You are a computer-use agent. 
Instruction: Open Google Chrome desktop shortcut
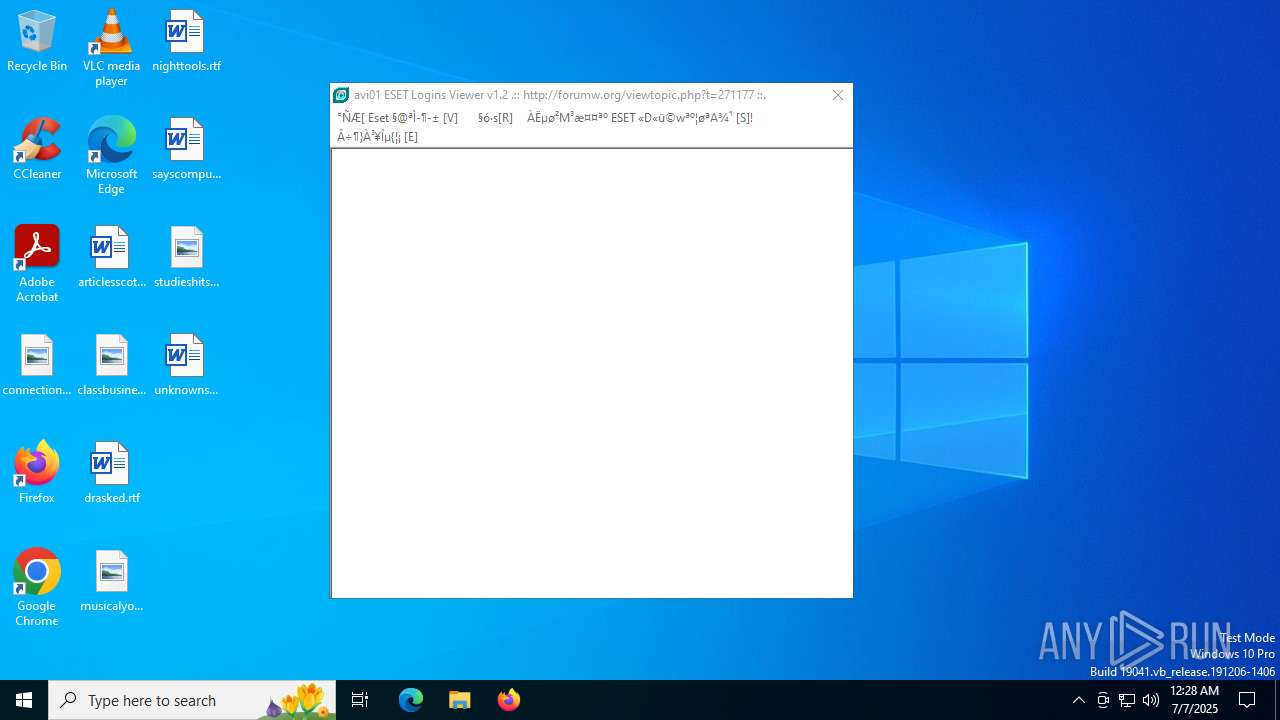point(37,588)
